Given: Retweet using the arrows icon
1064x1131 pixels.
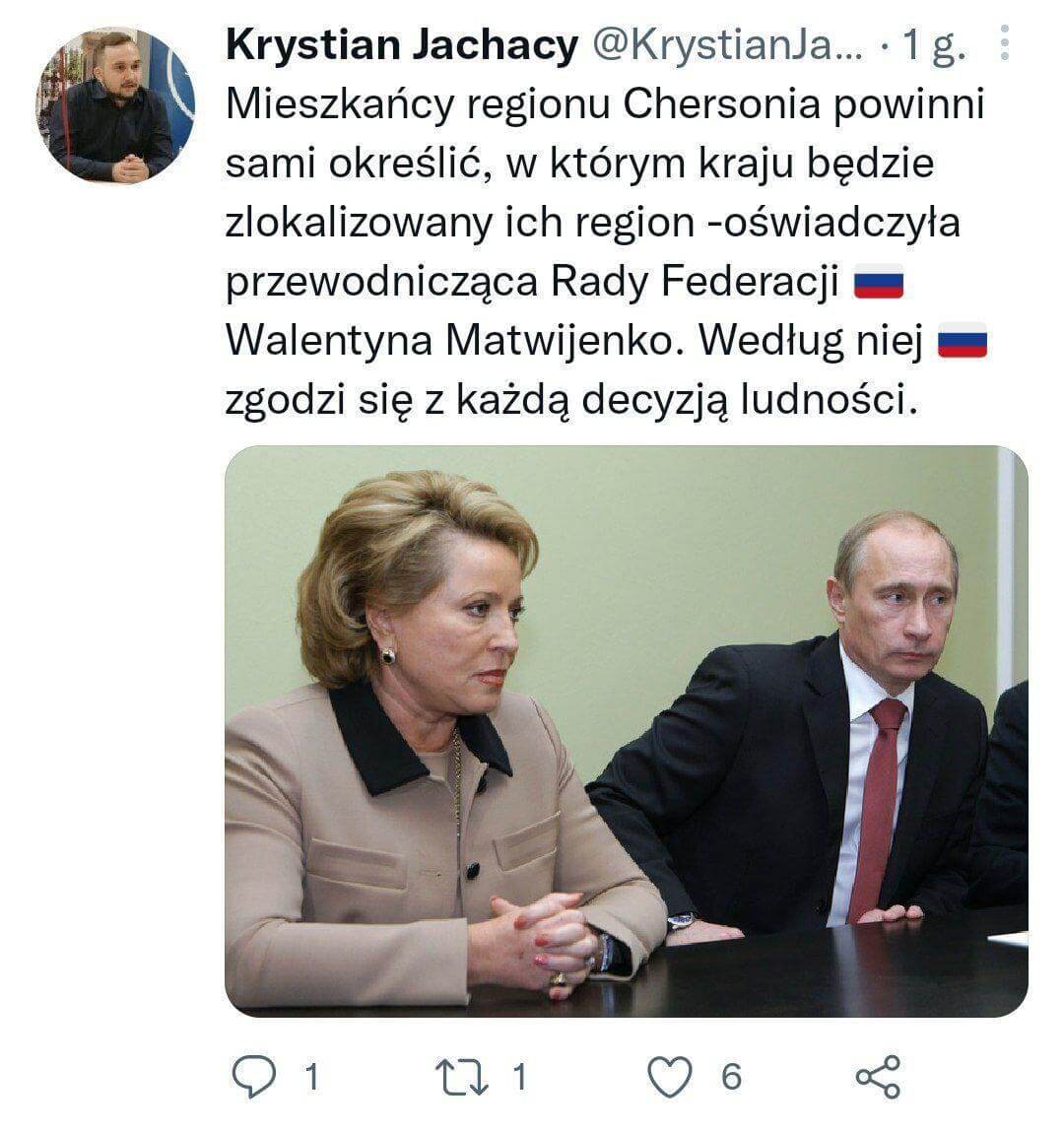Looking at the screenshot, I should pos(462,1078).
